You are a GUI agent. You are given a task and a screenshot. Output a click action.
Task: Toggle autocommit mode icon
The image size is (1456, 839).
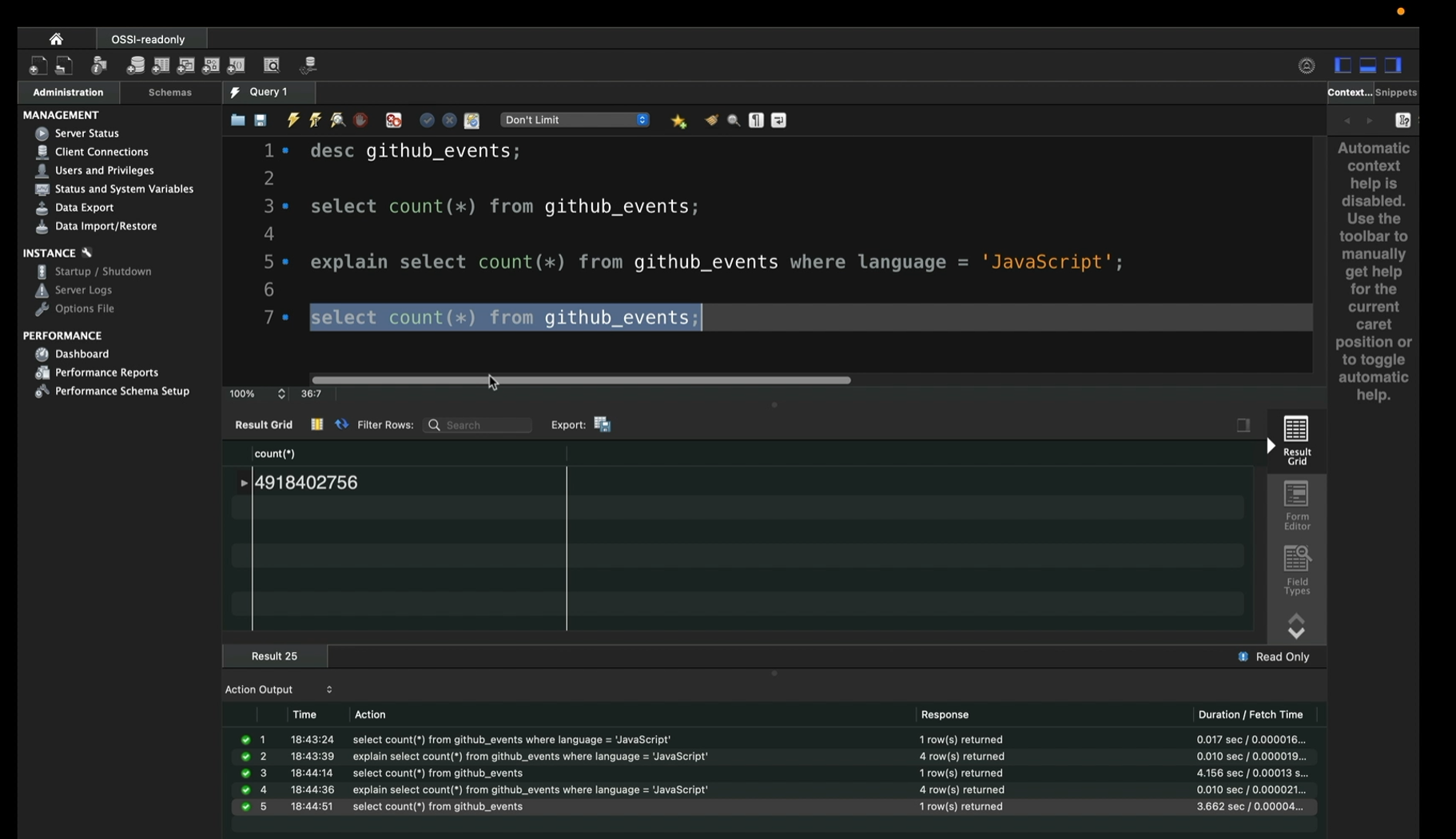471,120
